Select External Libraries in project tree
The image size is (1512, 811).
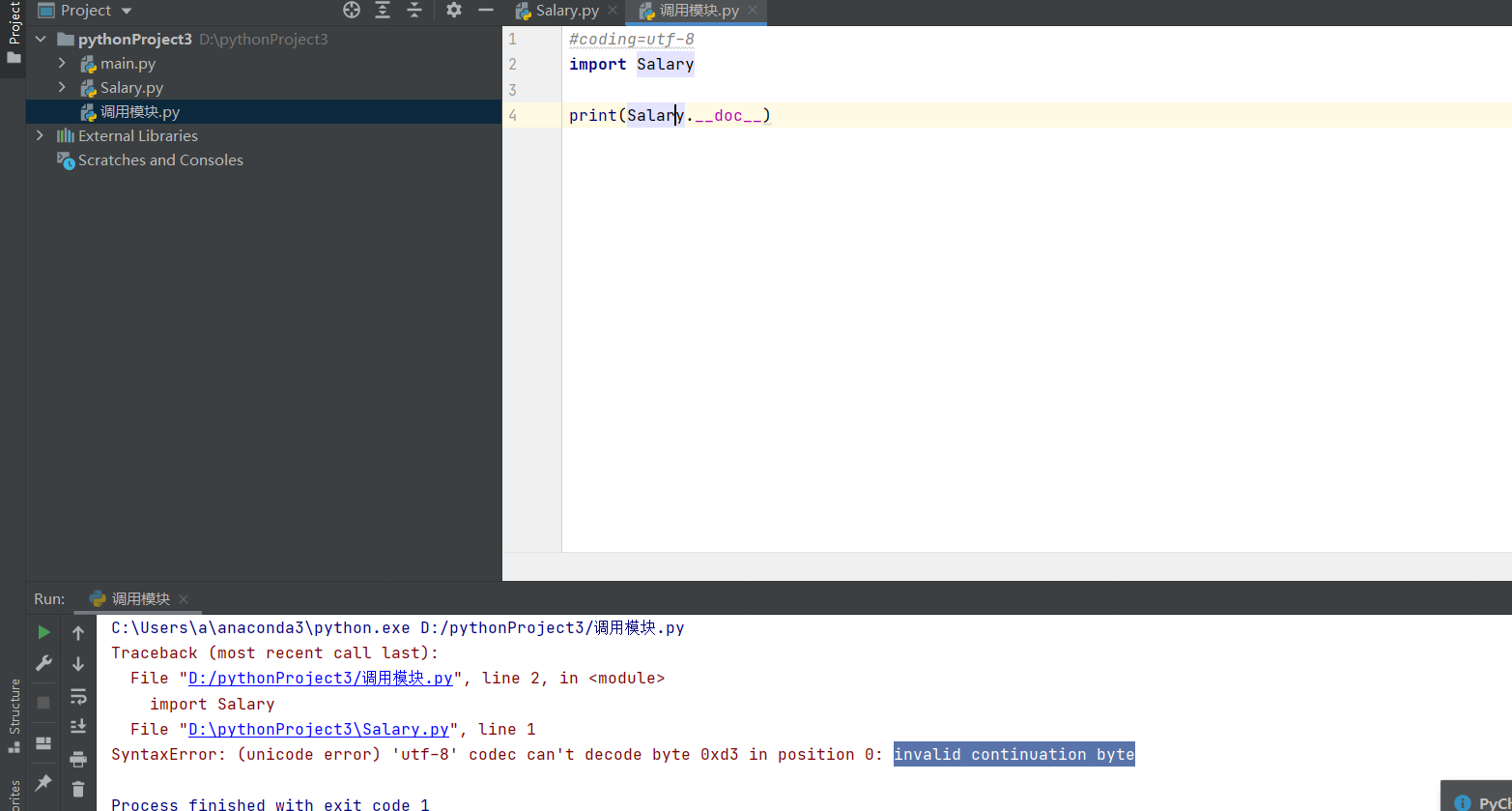[x=137, y=136]
